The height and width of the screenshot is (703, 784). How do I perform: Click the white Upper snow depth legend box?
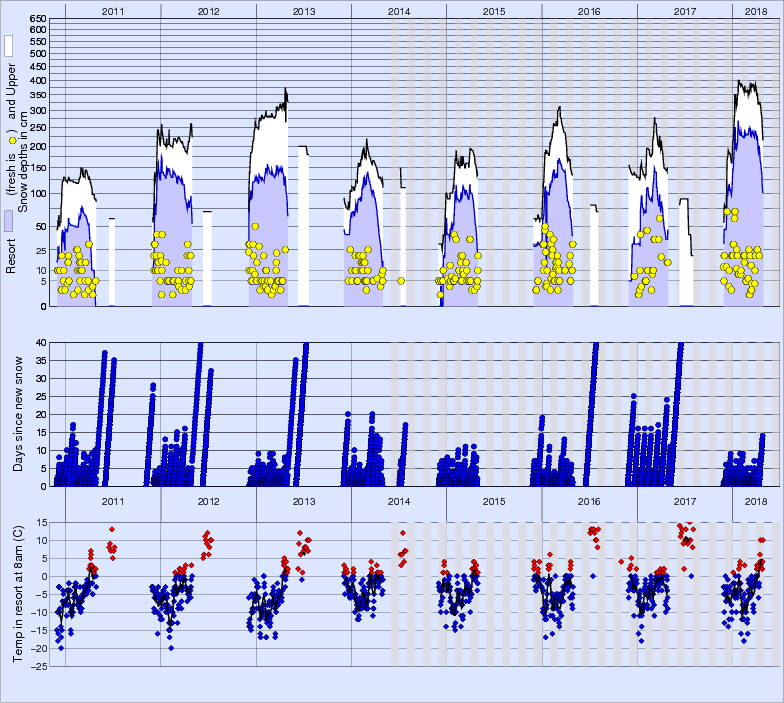(8, 46)
